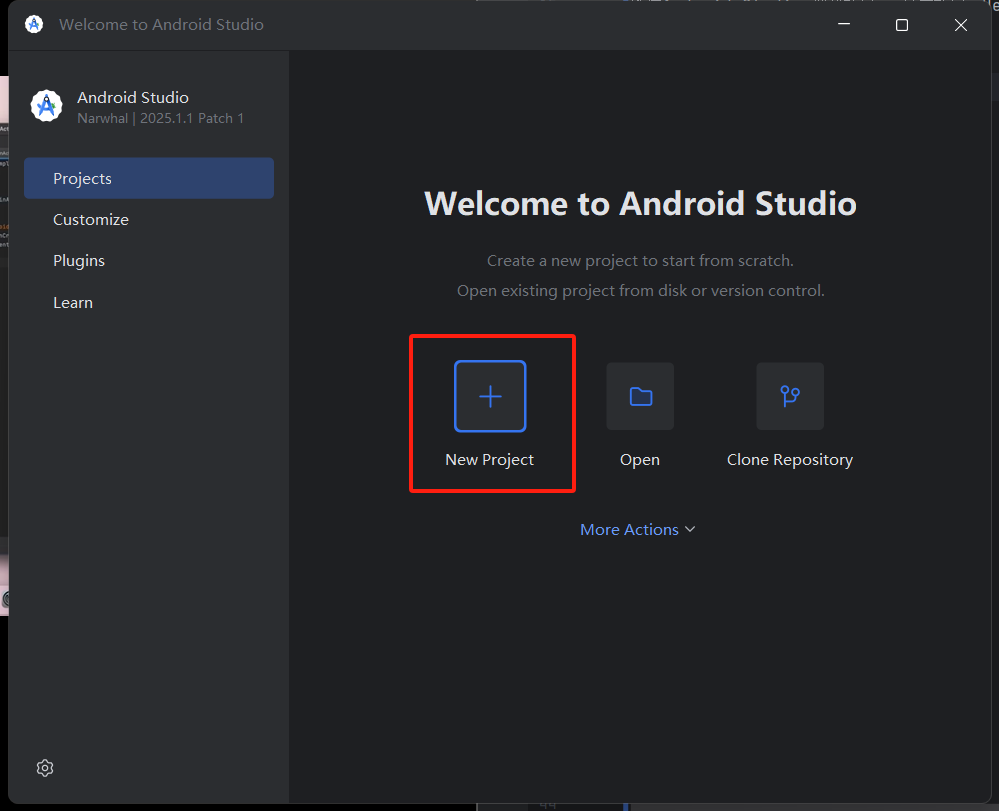Click the Open text label
This screenshot has width=999, height=811.
(640, 460)
